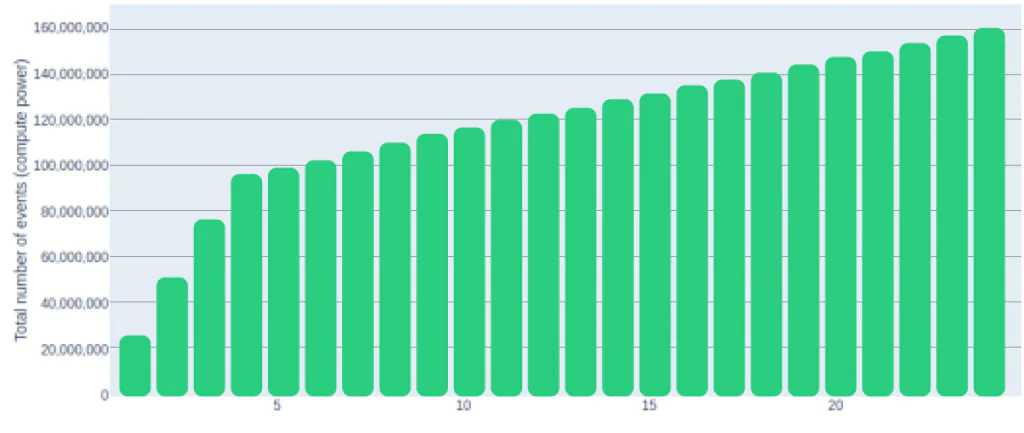1024x433 pixels.
Task: Click the x-axis tick label 15
Action: click(x=649, y=408)
